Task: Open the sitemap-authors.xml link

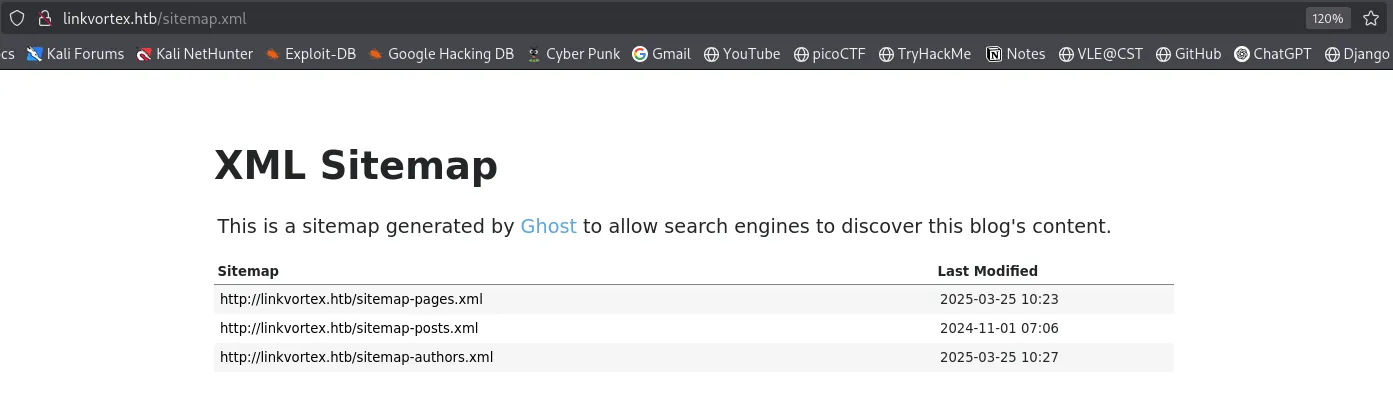Action: pyautogui.click(x=356, y=357)
